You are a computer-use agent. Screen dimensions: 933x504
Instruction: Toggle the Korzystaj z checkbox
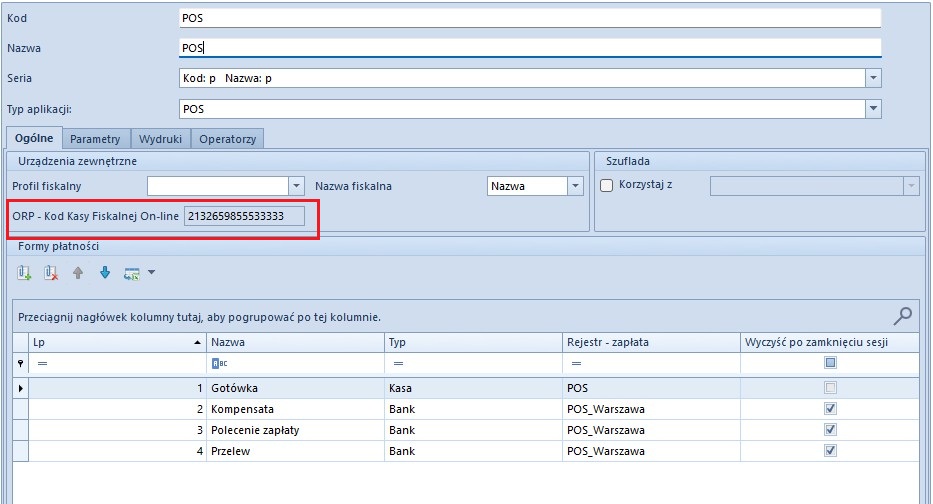point(606,185)
